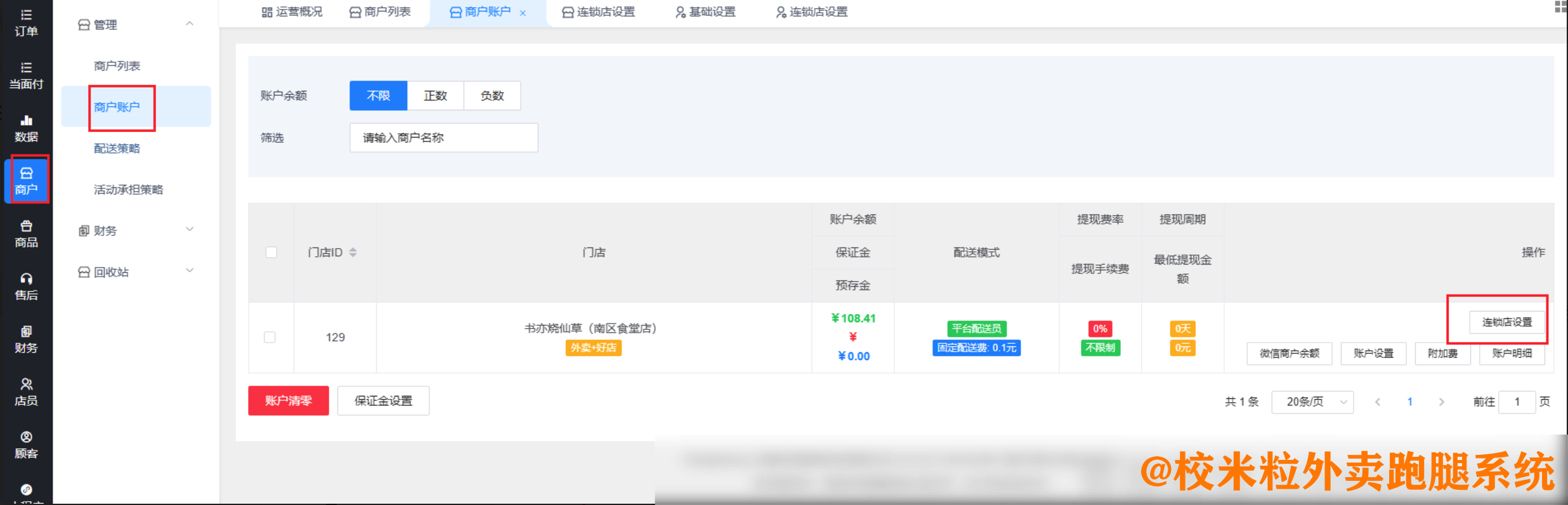Viewport: 1568px width, 505px height.
Task: Open the 订单 sidebar section
Action: [26, 23]
